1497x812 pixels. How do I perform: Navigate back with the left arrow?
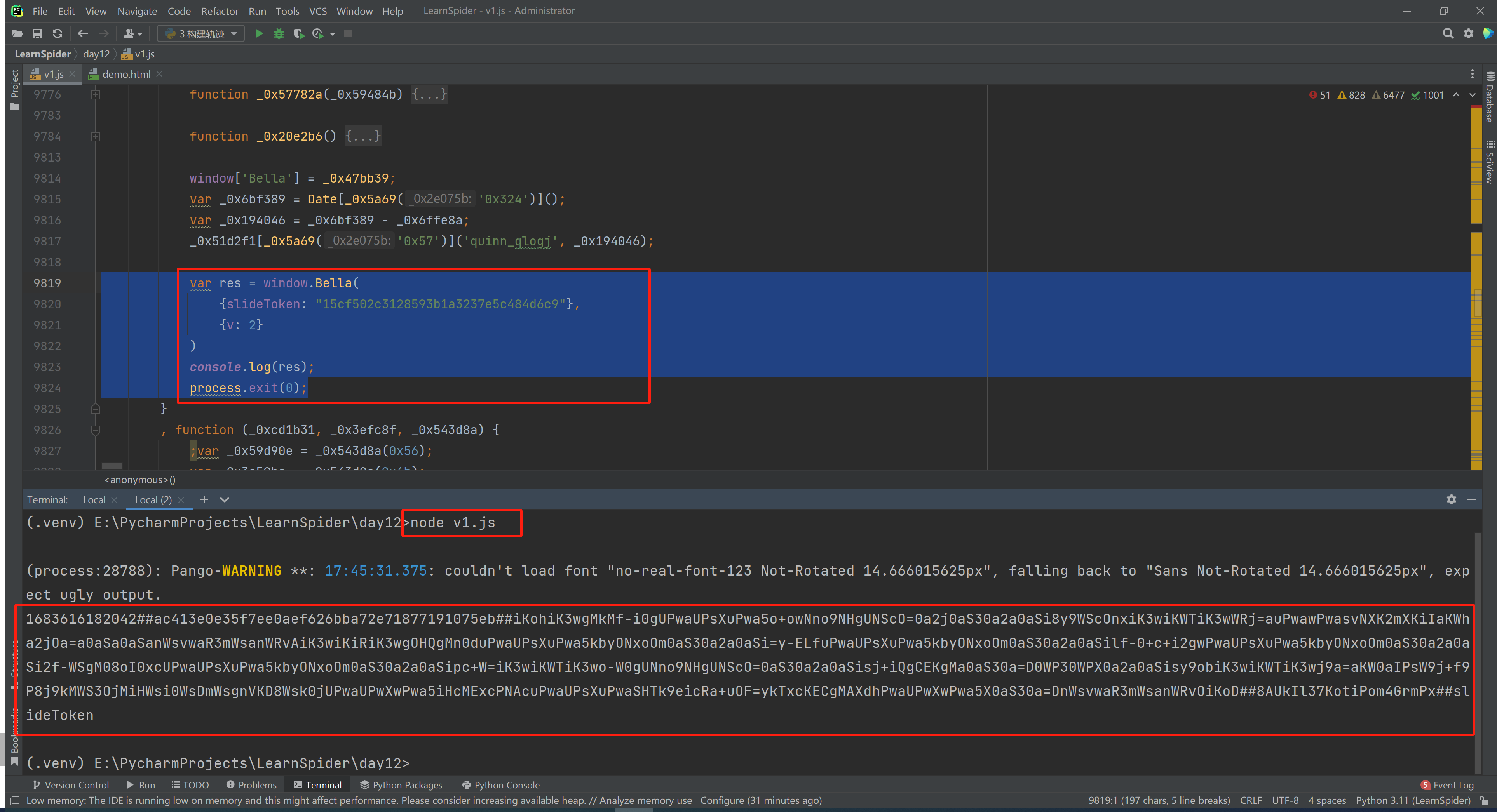(82, 34)
